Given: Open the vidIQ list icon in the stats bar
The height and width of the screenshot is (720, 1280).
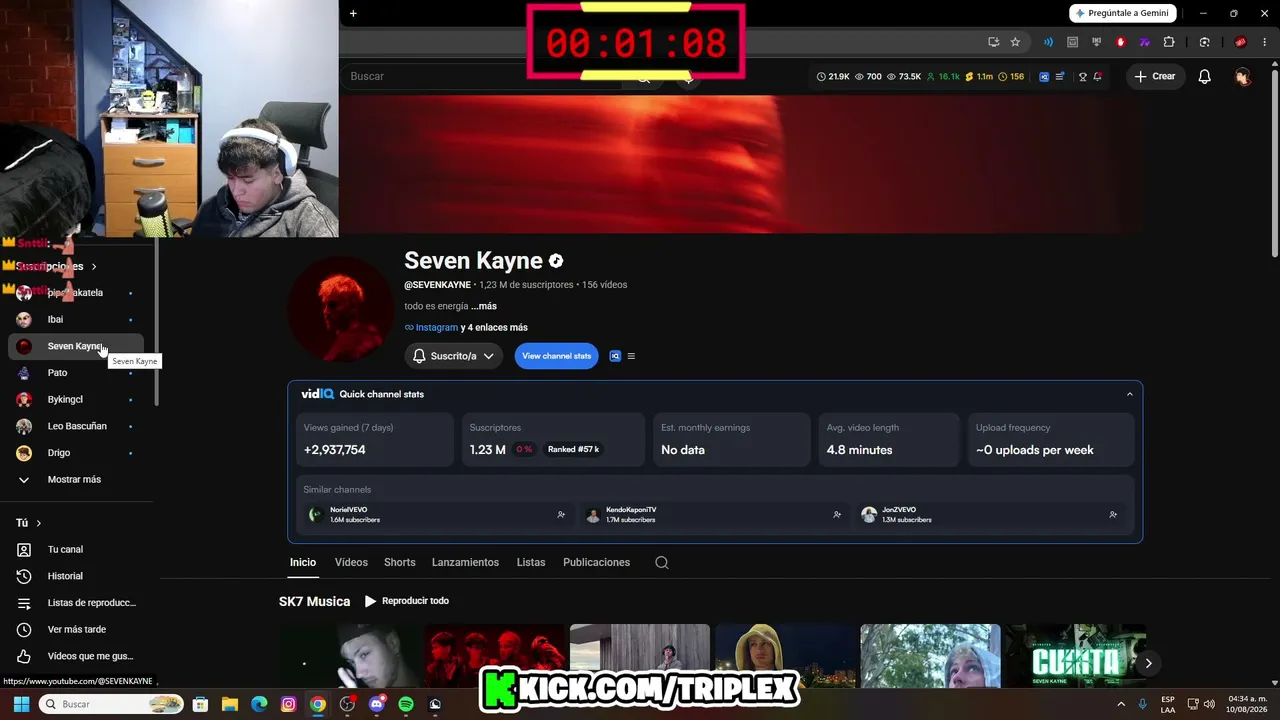Looking at the screenshot, I should pos(1060,77).
